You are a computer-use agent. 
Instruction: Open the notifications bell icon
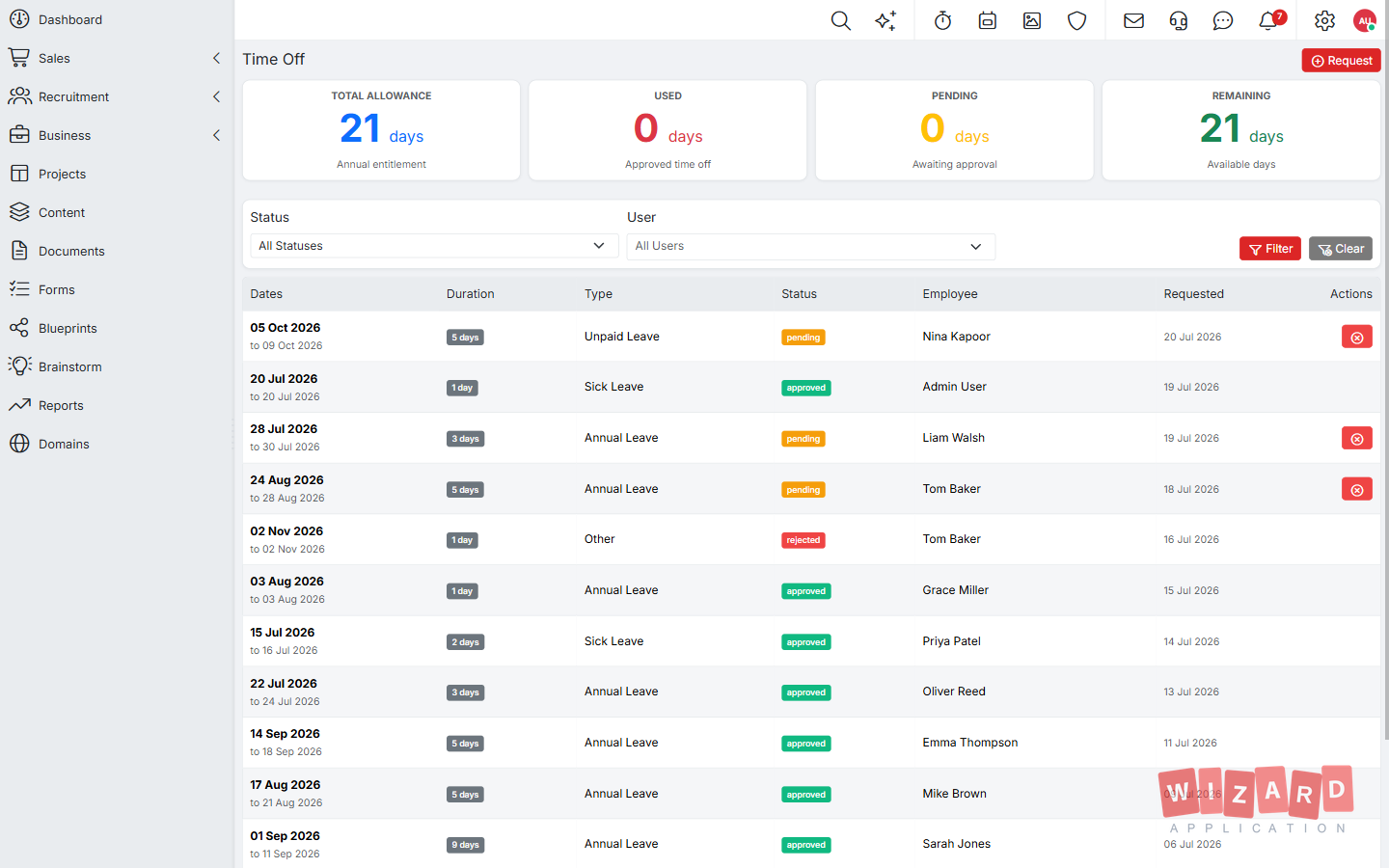pyautogui.click(x=1269, y=20)
